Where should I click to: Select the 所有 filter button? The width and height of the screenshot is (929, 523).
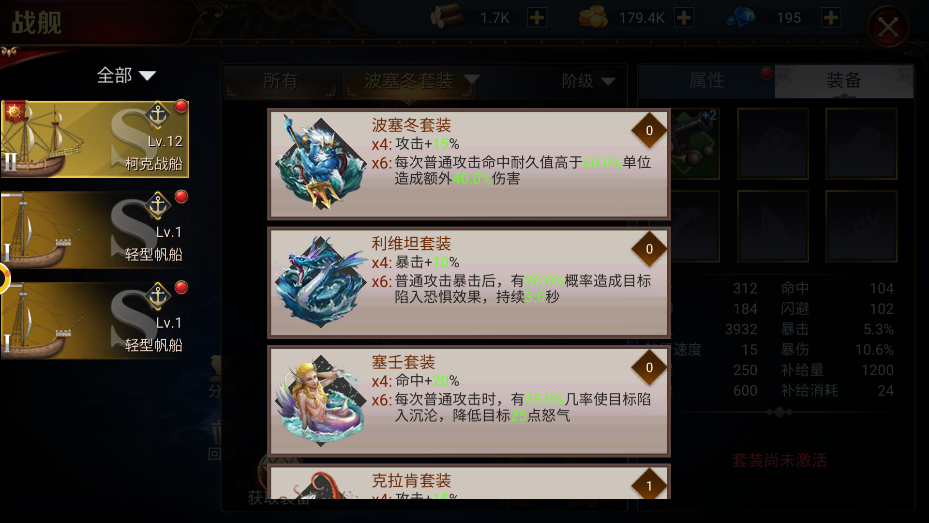(x=280, y=81)
